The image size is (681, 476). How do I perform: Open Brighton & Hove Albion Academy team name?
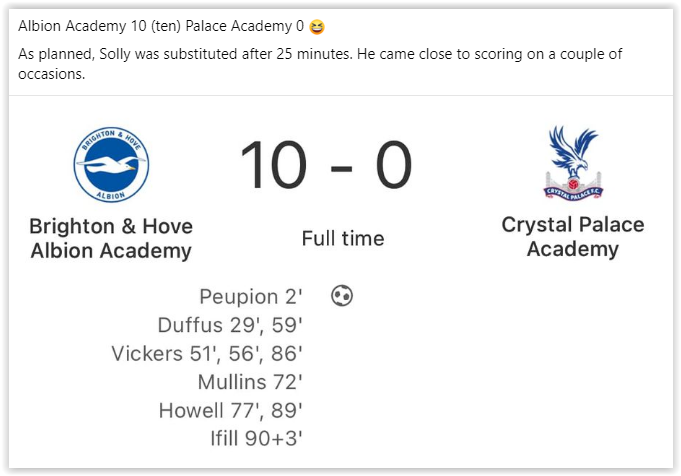point(111,238)
